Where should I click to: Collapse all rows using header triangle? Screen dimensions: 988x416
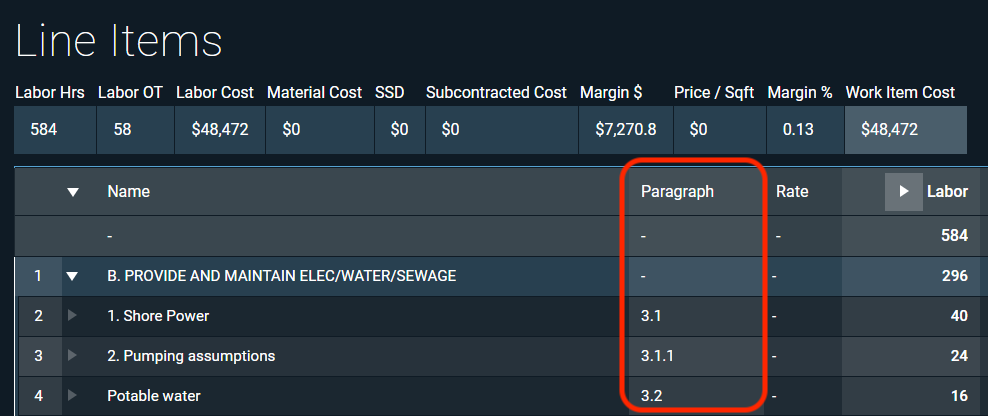tap(72, 192)
